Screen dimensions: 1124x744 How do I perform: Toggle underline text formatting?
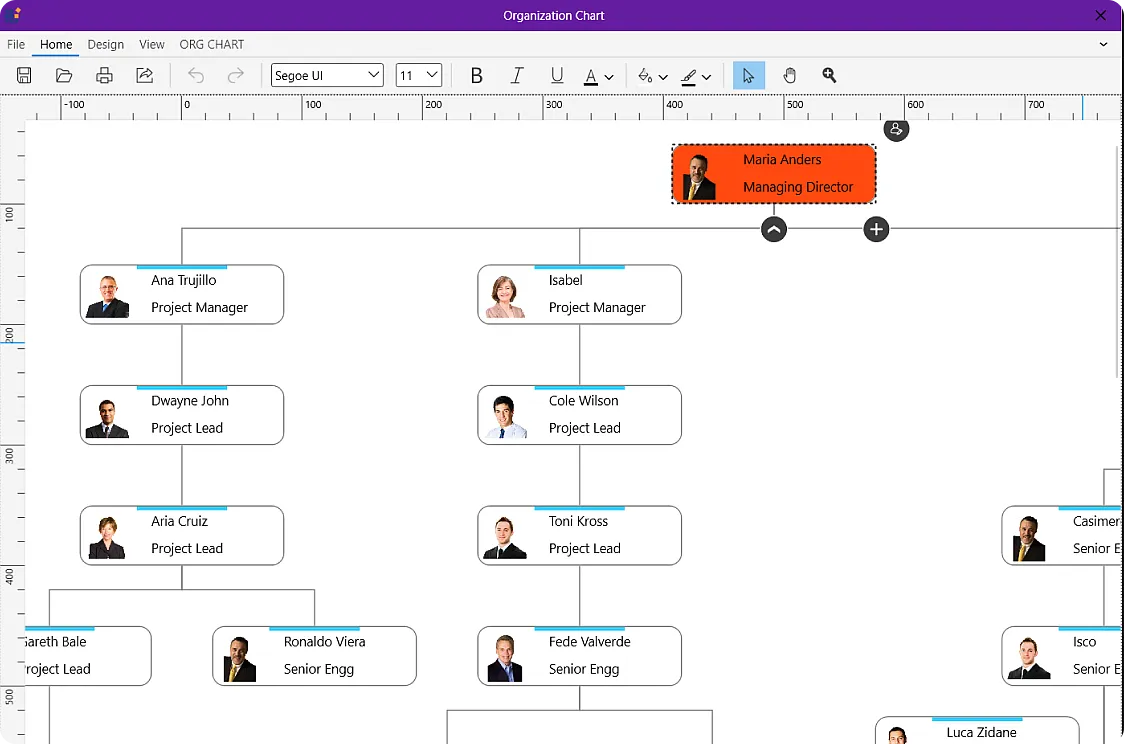click(556, 75)
